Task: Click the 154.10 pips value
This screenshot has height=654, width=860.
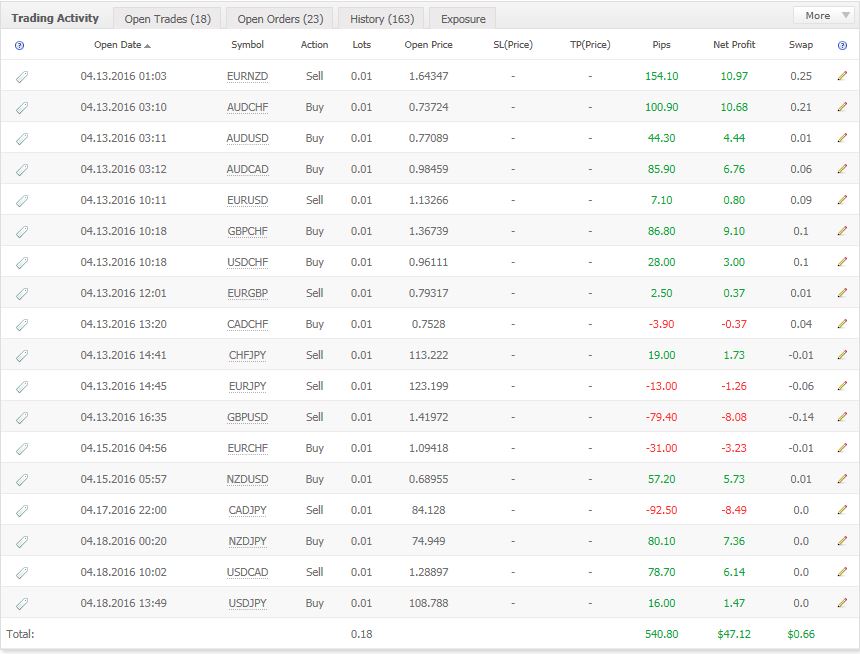Action: [x=661, y=76]
